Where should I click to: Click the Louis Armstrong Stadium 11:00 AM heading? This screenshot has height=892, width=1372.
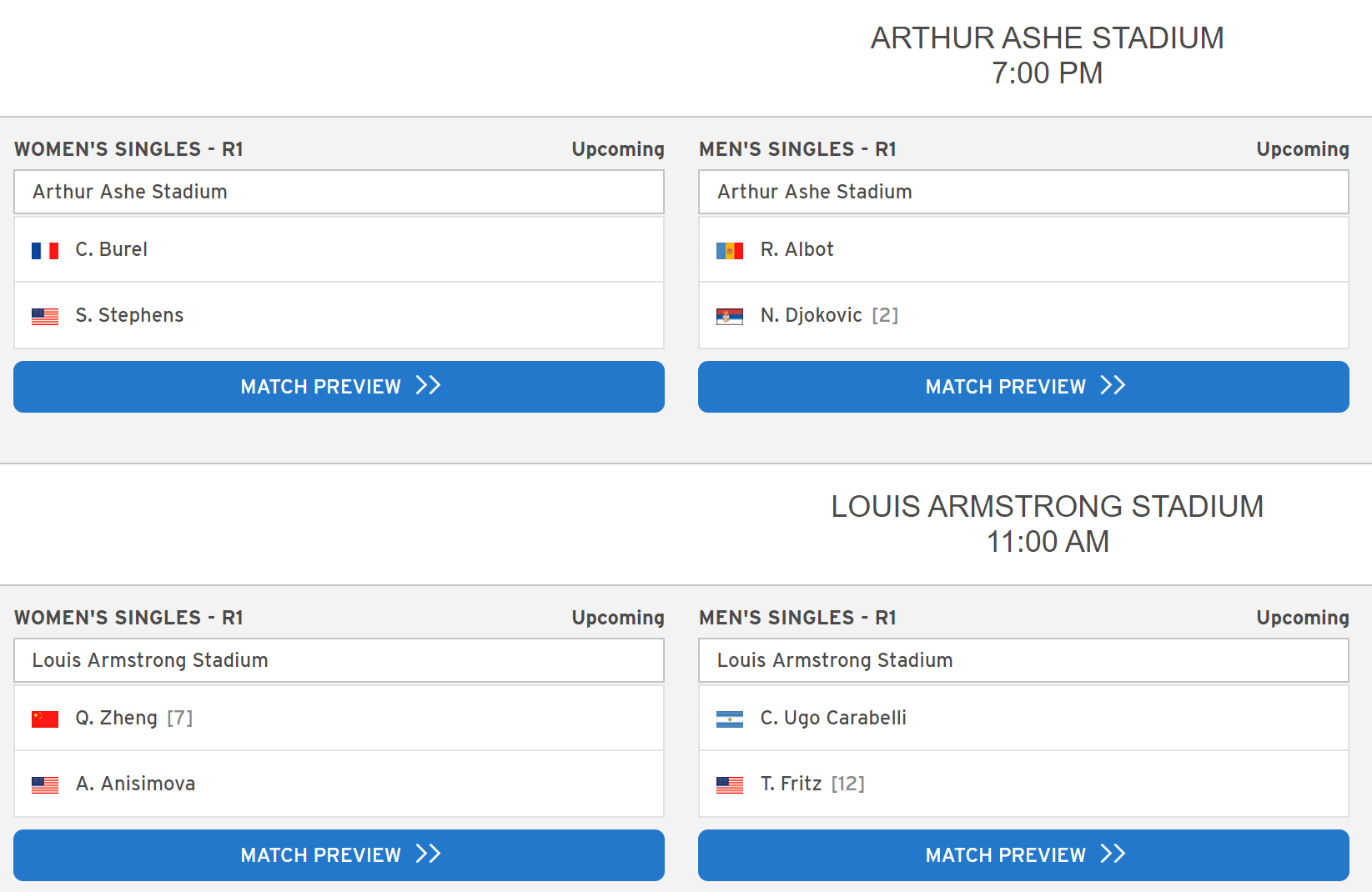pos(1047,524)
